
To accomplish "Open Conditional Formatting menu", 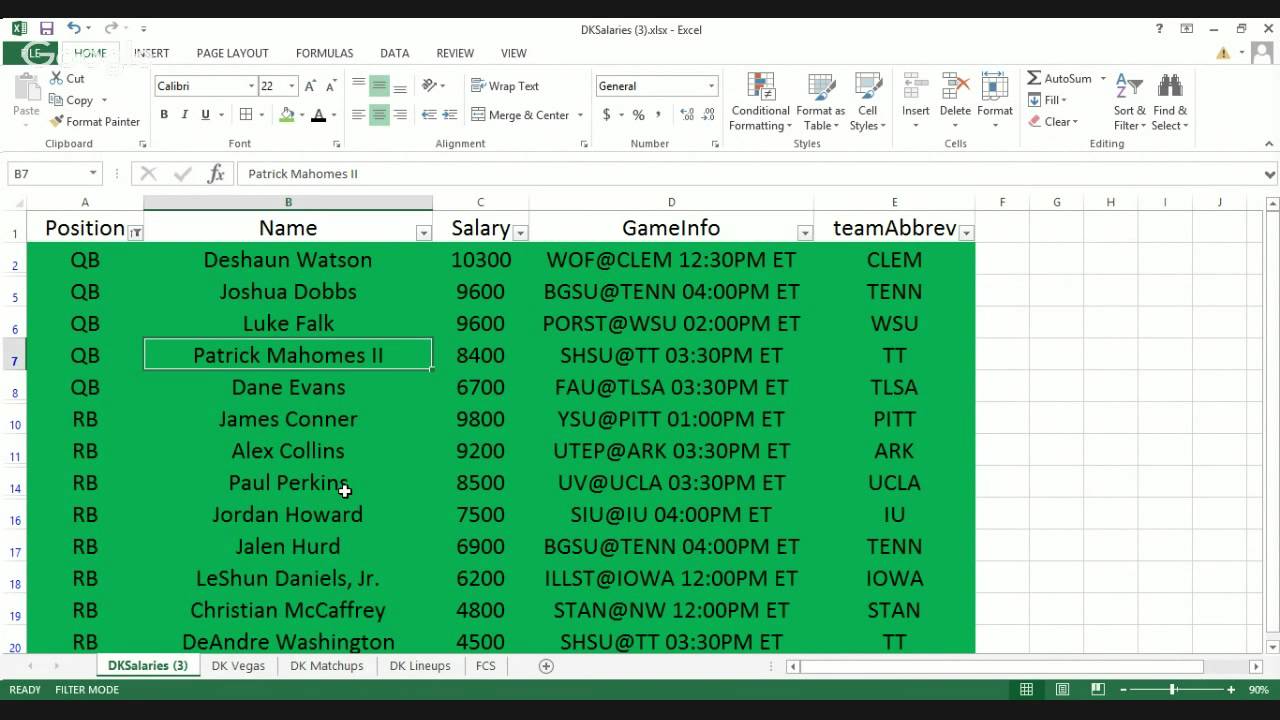I will tap(760, 102).
